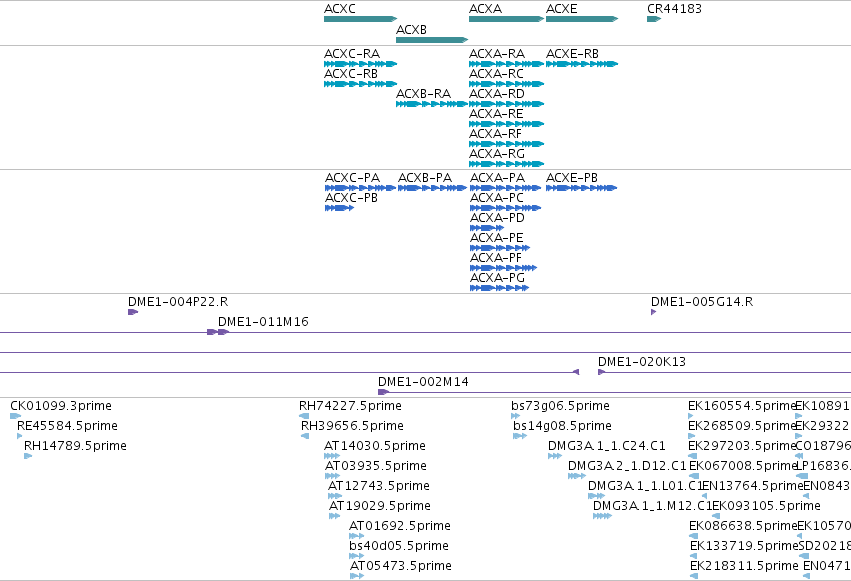Select the ACXC-PA protein feature
Image resolution: width=851 pixels, height=581 pixels.
pos(360,188)
